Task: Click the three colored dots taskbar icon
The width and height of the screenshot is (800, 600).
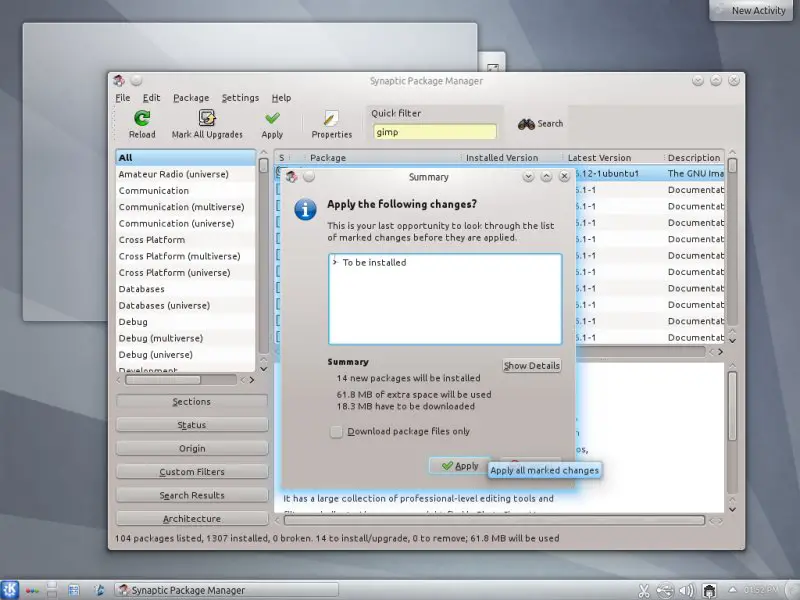Action: point(32,591)
